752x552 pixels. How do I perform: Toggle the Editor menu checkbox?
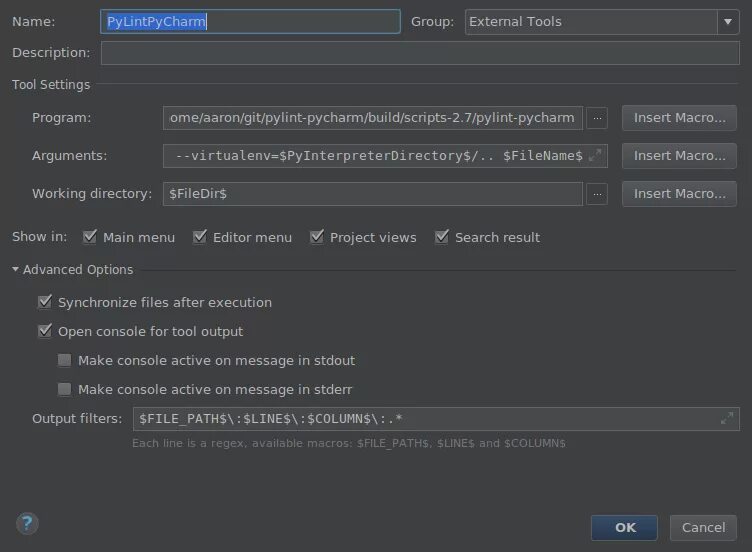point(200,237)
